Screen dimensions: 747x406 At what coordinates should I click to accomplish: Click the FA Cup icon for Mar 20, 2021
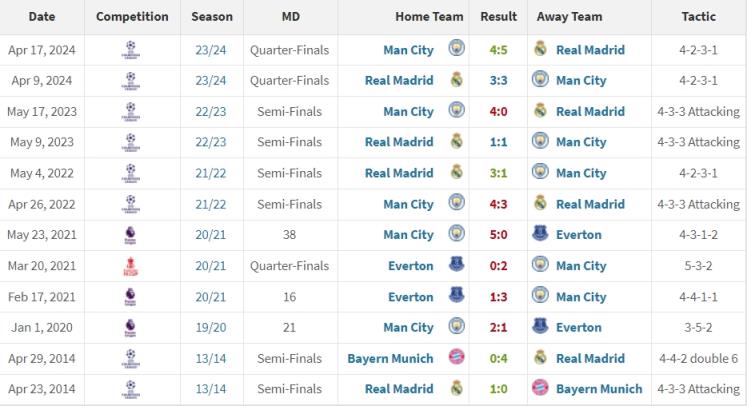click(131, 266)
